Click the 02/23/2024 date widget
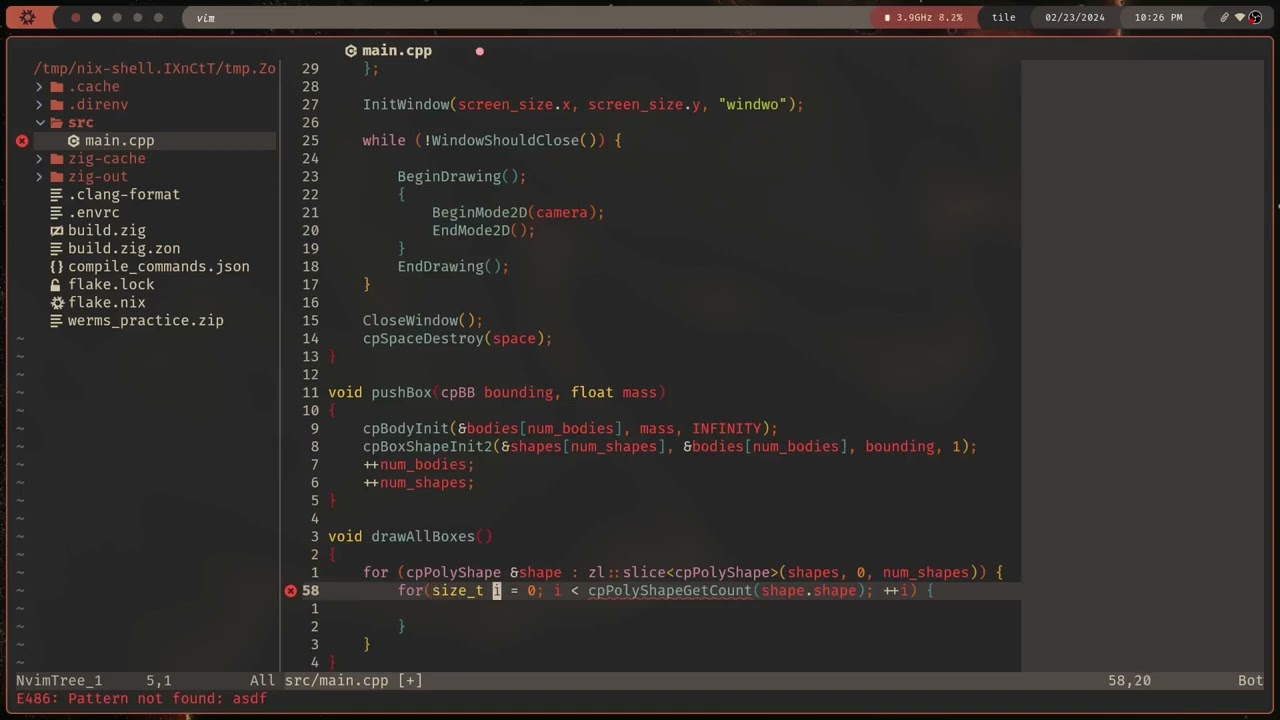The width and height of the screenshot is (1280, 720). point(1075,18)
